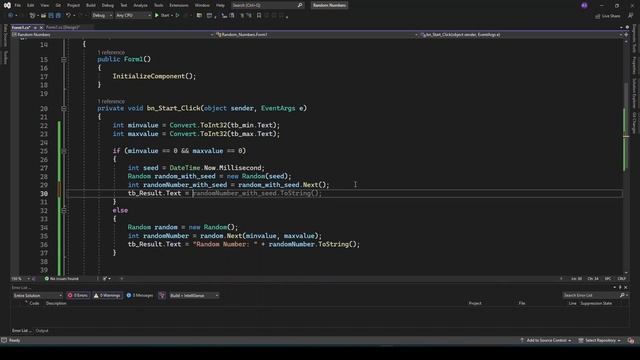The height and width of the screenshot is (360, 640).
Task: Open the File menu
Action: pos(18,5)
